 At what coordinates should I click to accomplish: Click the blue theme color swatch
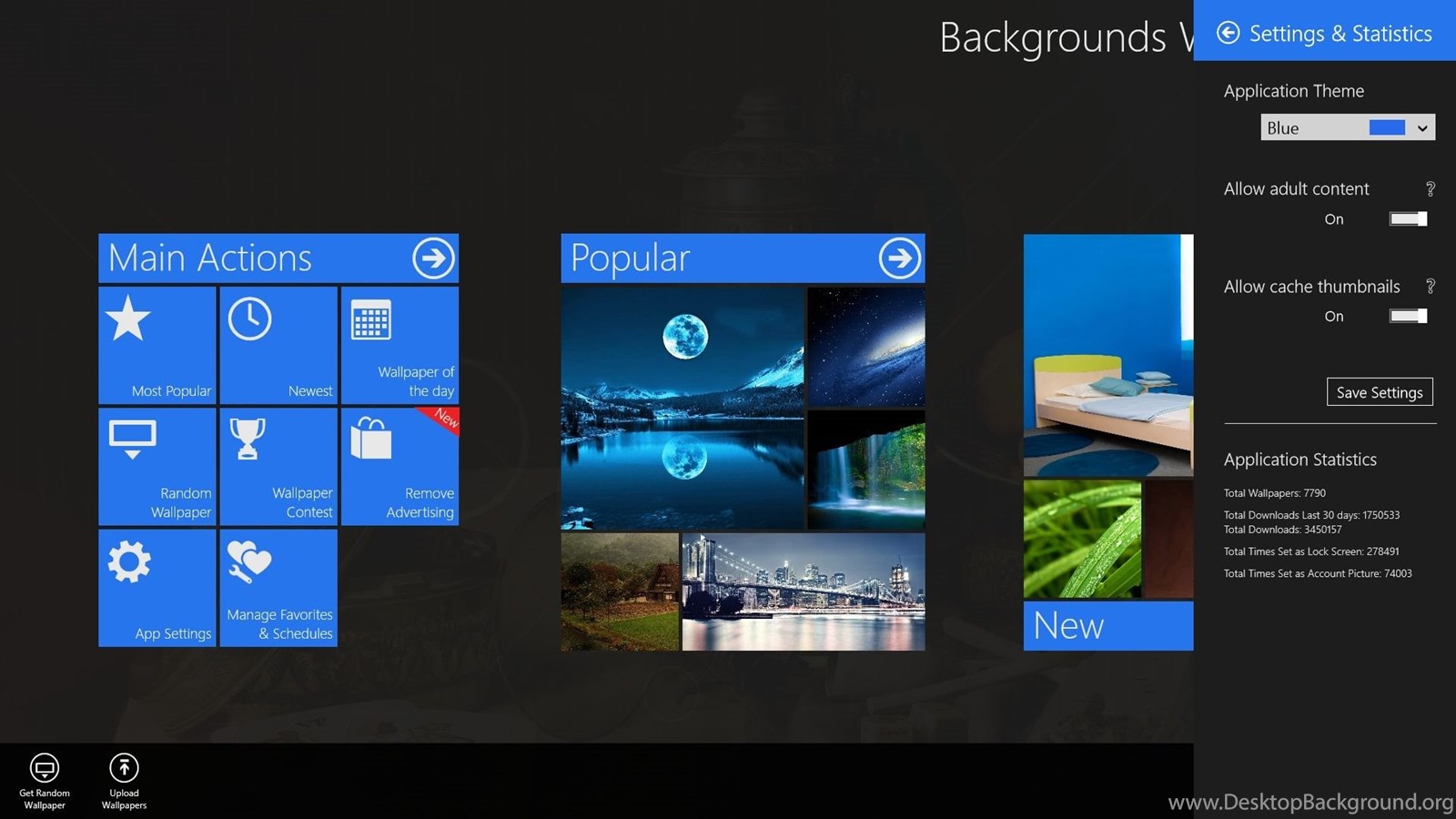(1387, 128)
